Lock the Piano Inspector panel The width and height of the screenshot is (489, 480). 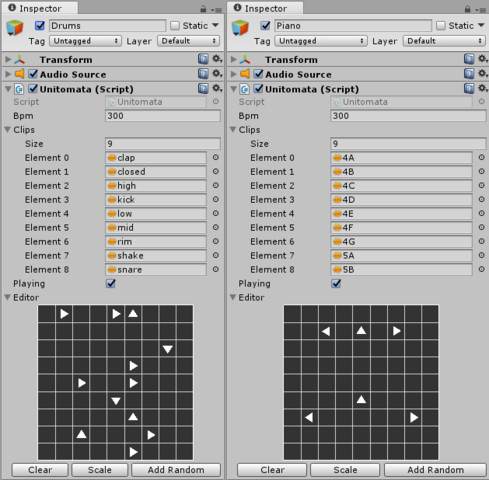coord(468,9)
